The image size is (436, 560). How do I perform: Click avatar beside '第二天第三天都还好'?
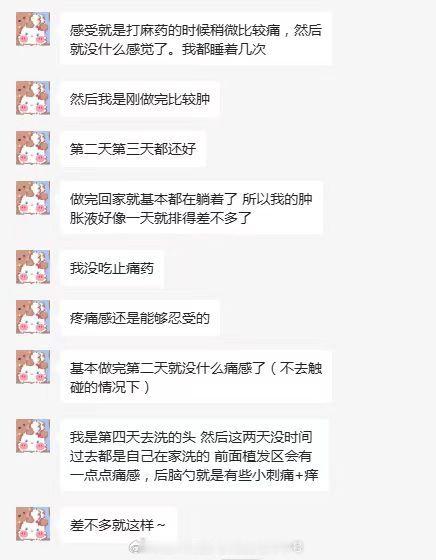pos(33,148)
